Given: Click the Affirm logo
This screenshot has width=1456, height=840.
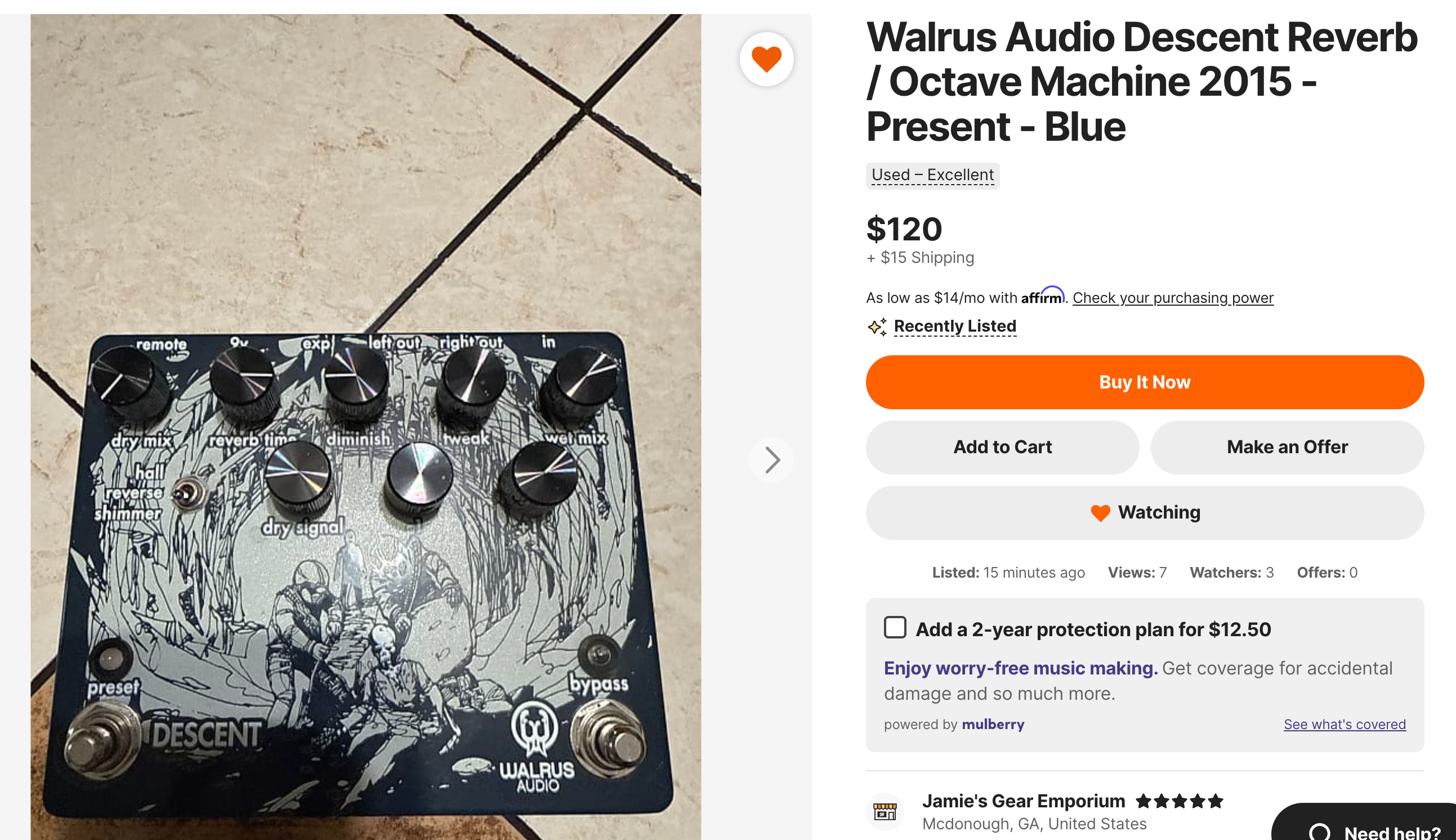Looking at the screenshot, I should coord(1042,296).
